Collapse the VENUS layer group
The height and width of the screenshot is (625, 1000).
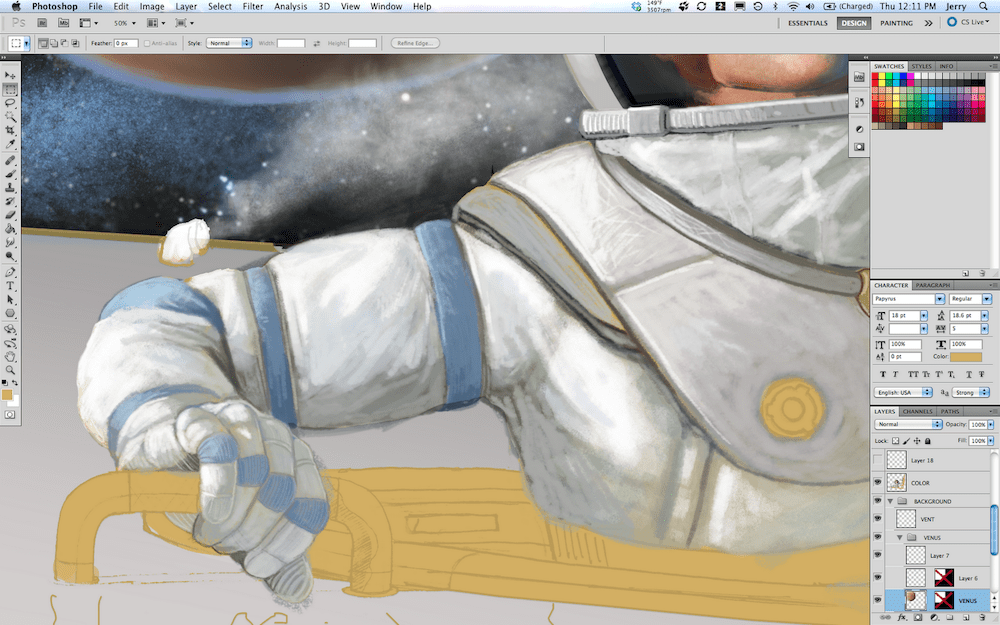click(900, 538)
